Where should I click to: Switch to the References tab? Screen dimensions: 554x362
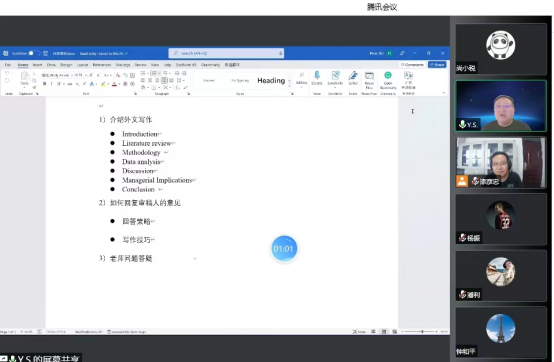pyautogui.click(x=102, y=65)
